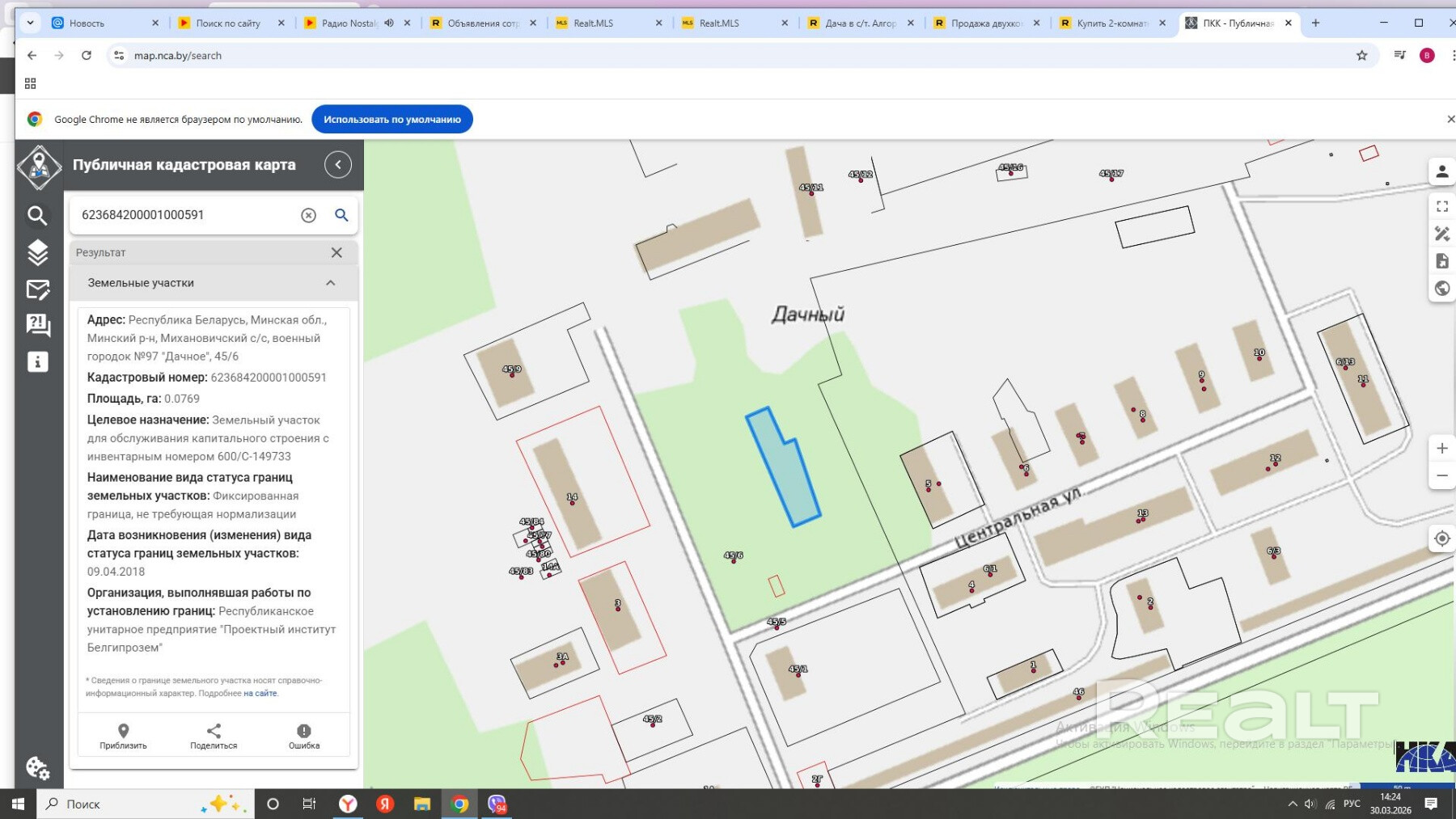Open the information icon in sidebar

coord(37,362)
